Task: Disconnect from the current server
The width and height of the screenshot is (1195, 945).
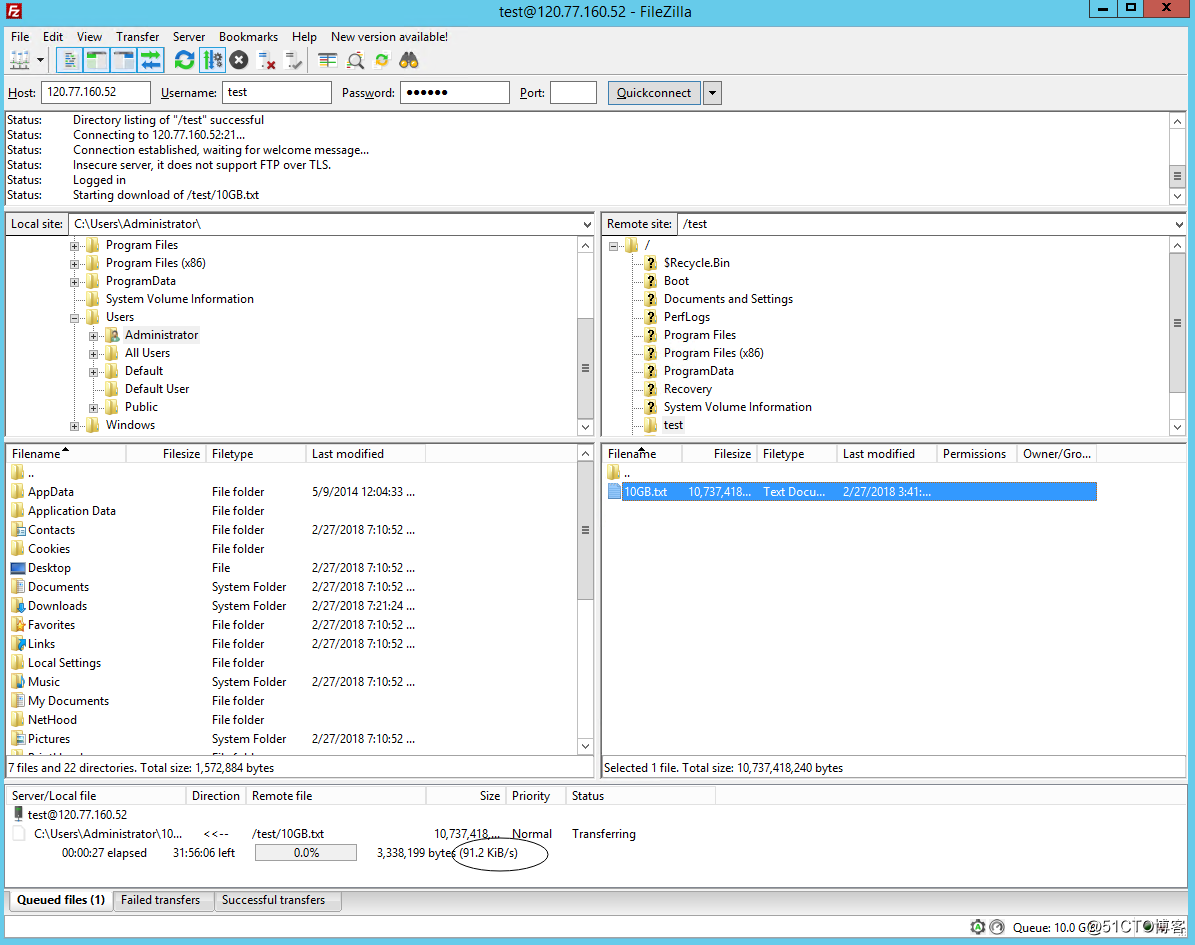Action: click(266, 60)
